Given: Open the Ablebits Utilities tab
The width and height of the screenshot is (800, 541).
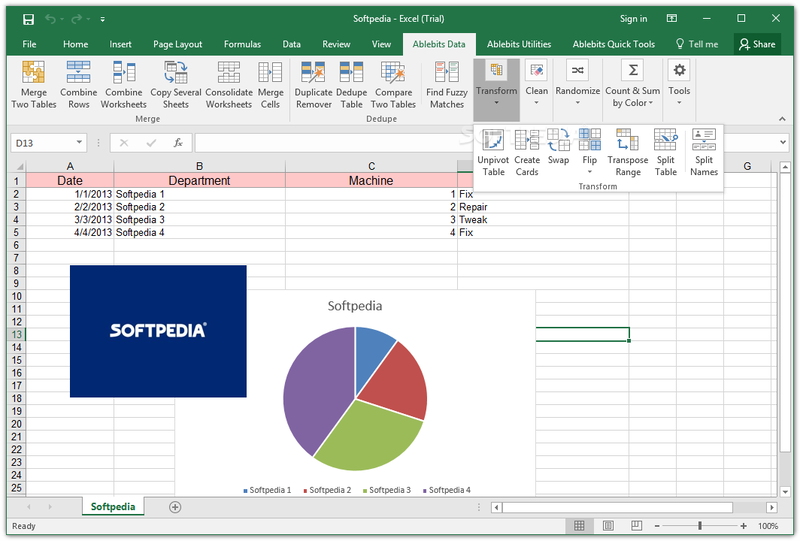Looking at the screenshot, I should click(x=519, y=44).
